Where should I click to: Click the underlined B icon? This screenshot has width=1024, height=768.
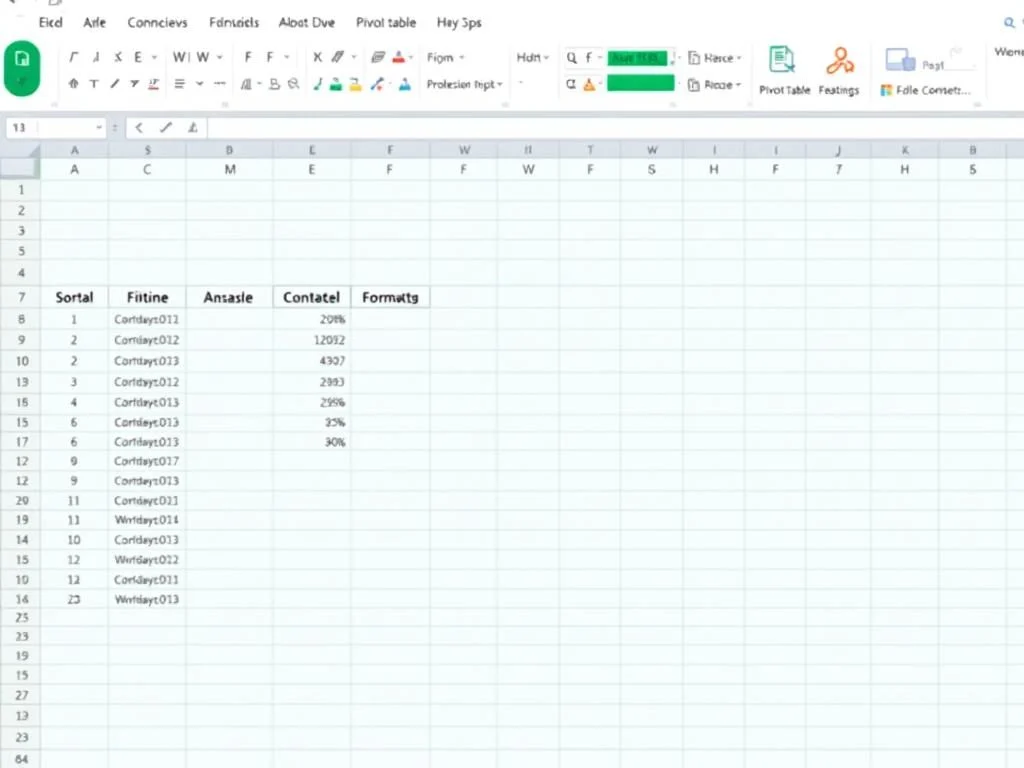[274, 84]
